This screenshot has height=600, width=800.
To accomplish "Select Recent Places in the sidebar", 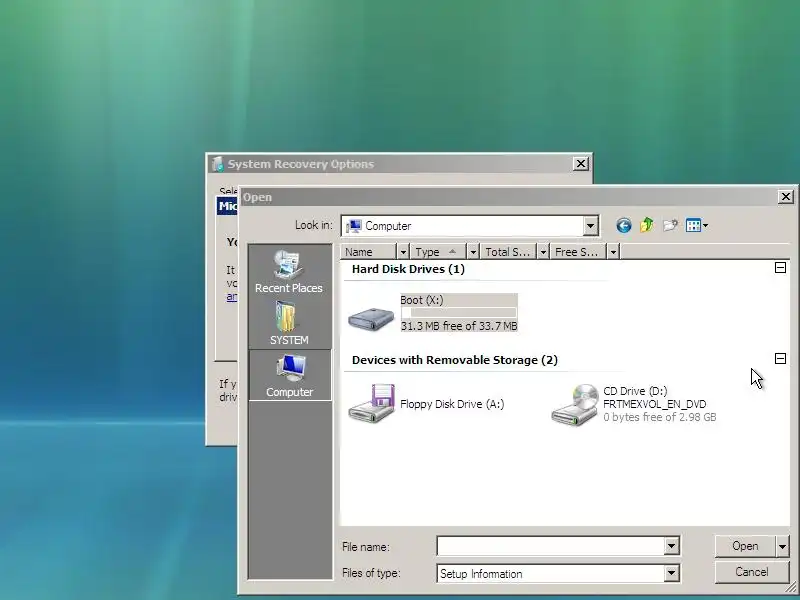I will point(289,271).
